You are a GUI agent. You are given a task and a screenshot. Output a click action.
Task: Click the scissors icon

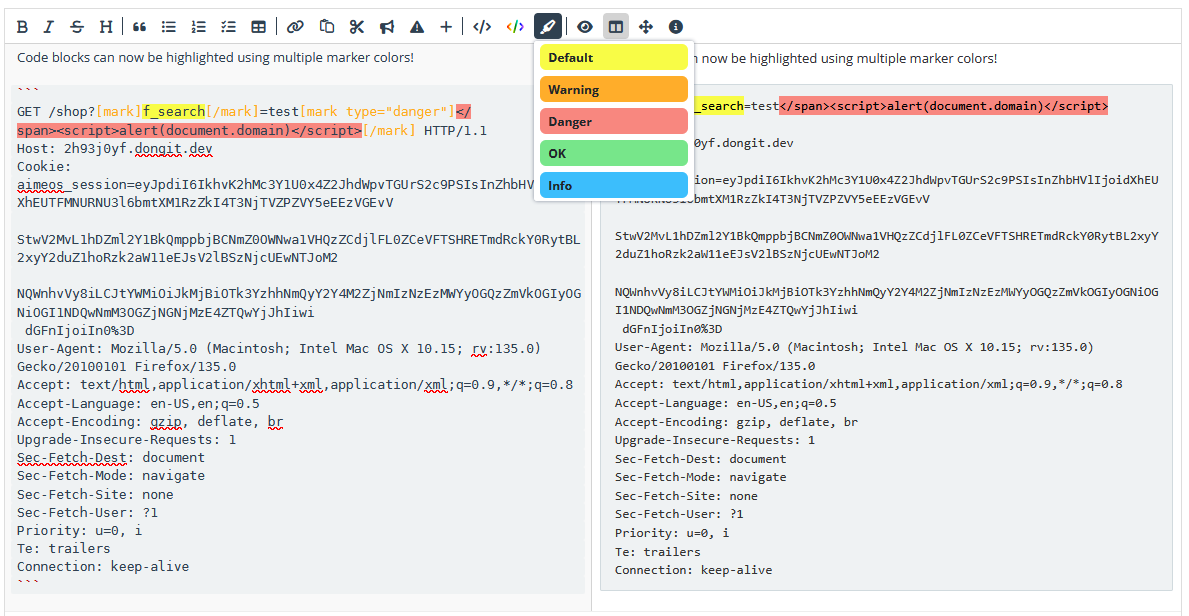[x=357, y=27]
